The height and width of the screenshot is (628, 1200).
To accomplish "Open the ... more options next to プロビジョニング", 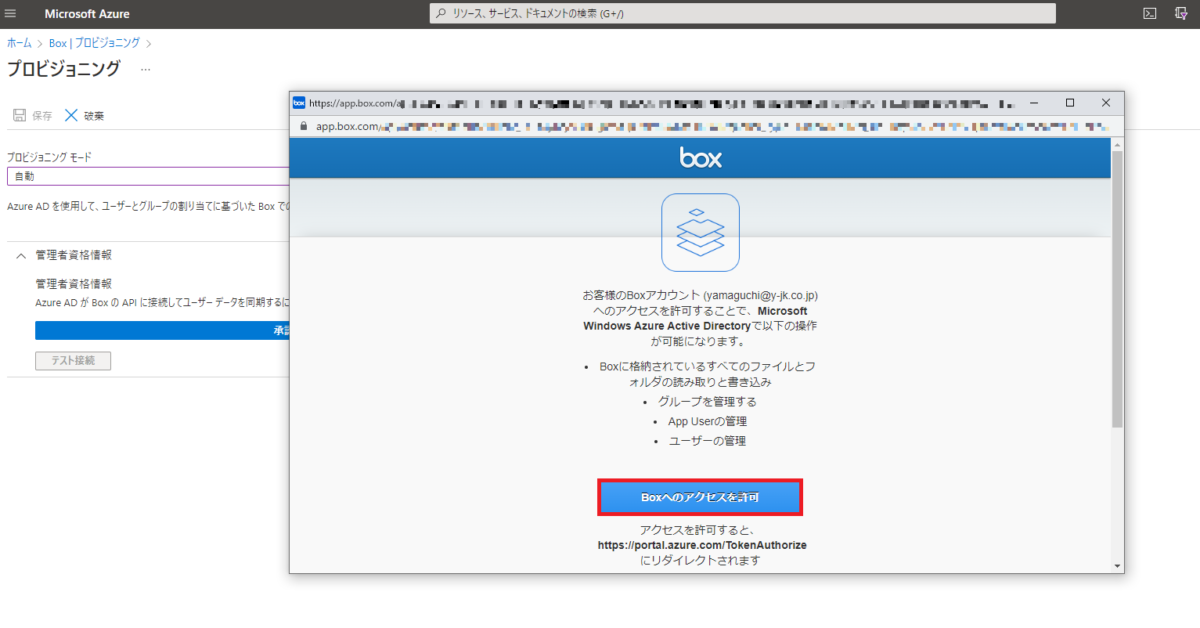I will (144, 68).
